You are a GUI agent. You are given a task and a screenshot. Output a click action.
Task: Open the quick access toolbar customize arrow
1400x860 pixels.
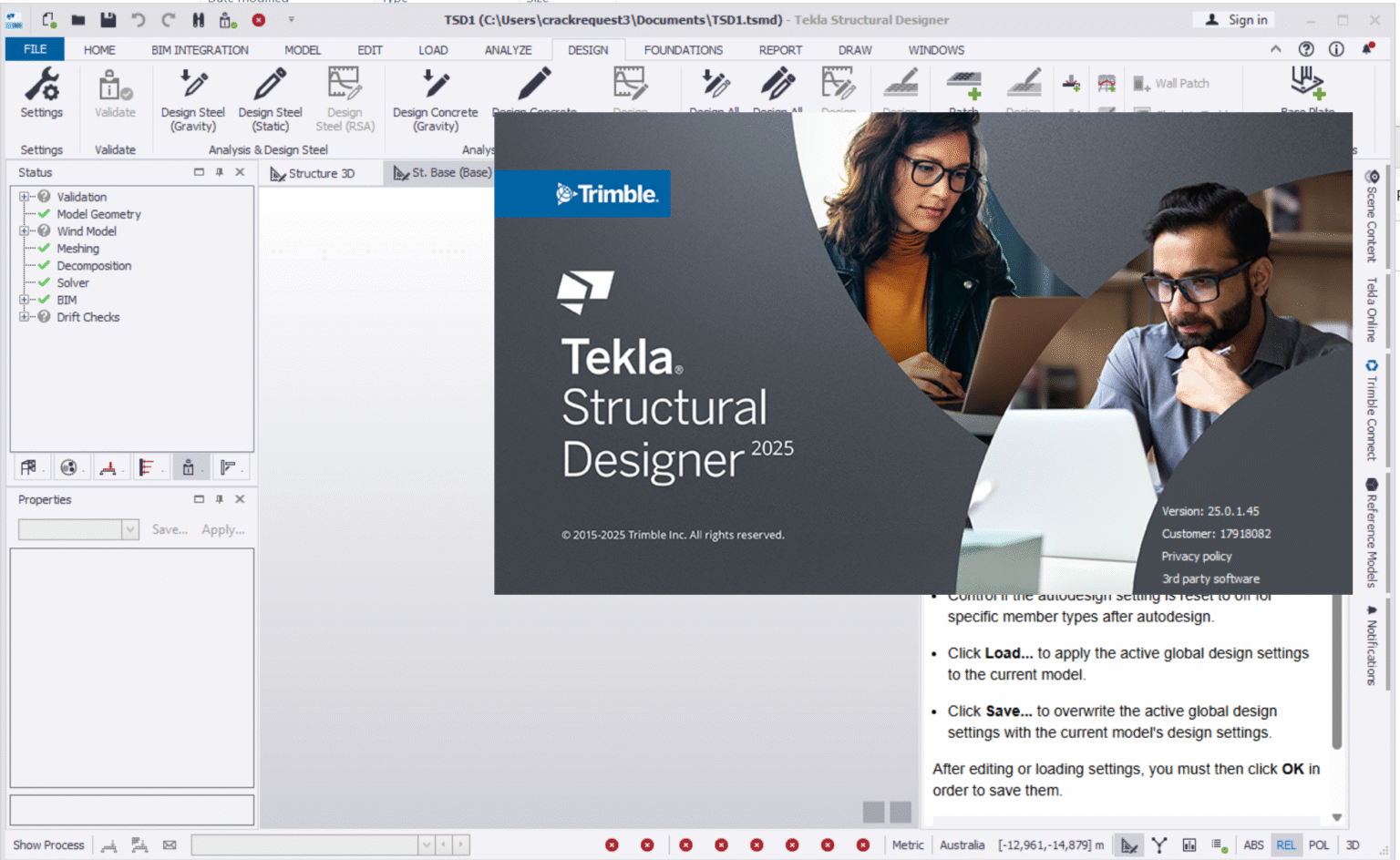292,19
